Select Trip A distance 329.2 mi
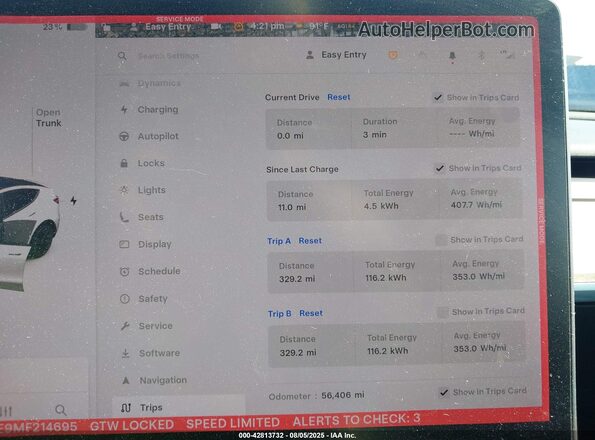The image size is (595, 440). (297, 279)
